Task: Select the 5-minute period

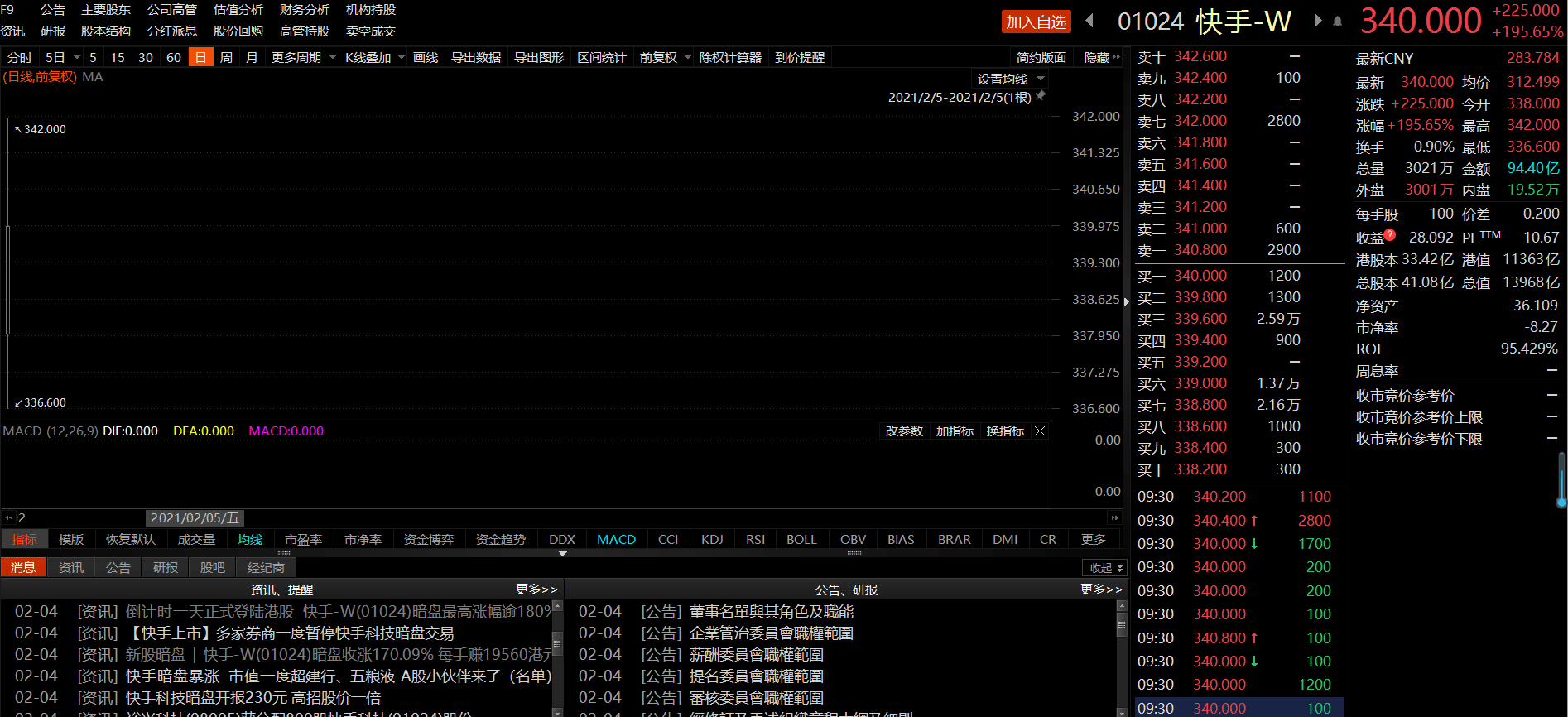Action: point(93,57)
